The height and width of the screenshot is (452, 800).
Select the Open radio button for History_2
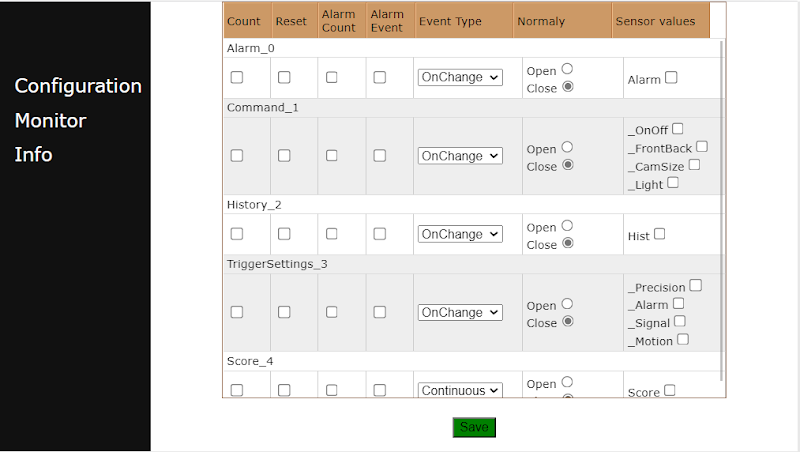coord(567,225)
